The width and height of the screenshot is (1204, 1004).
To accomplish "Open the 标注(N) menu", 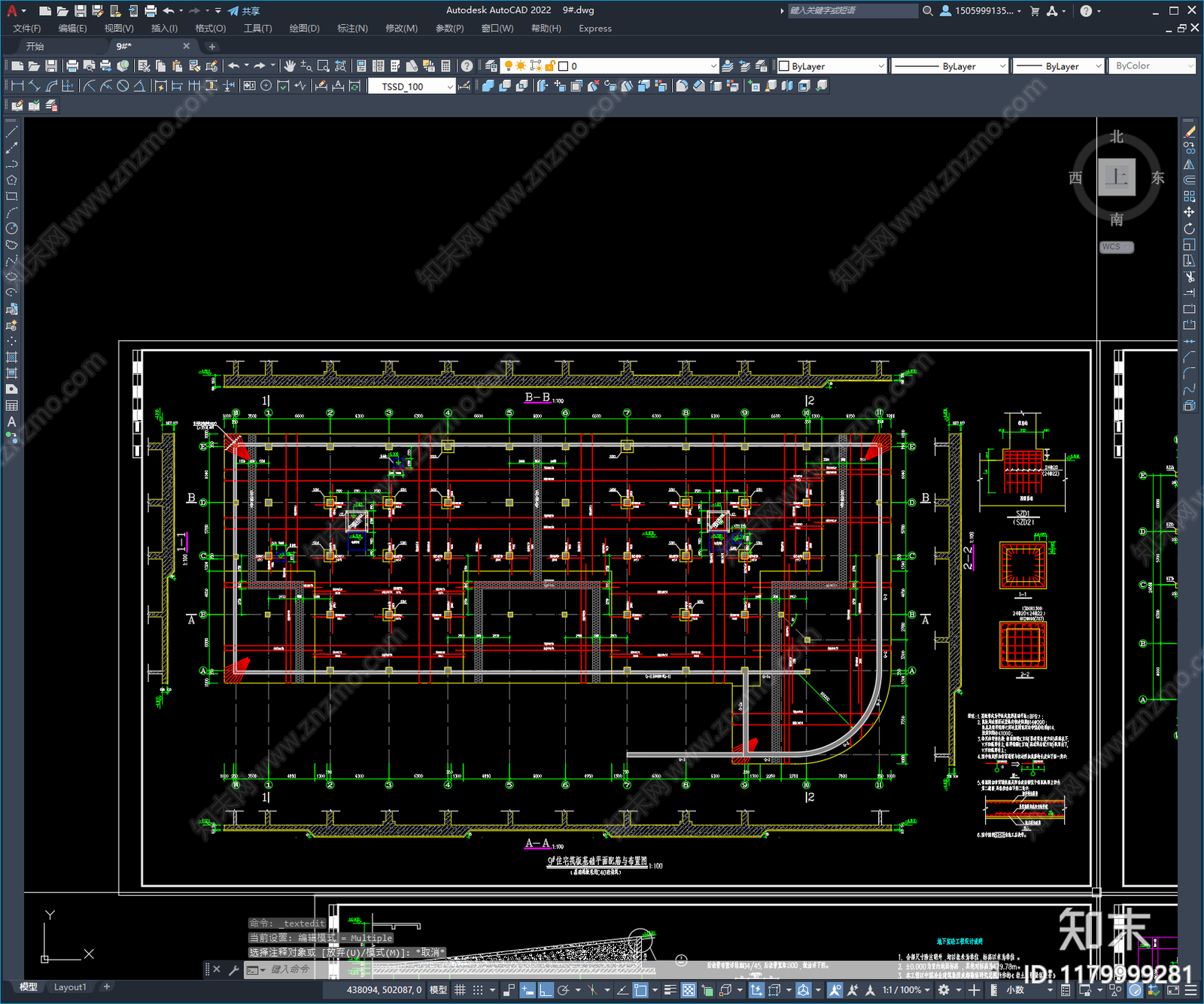I will [x=352, y=29].
